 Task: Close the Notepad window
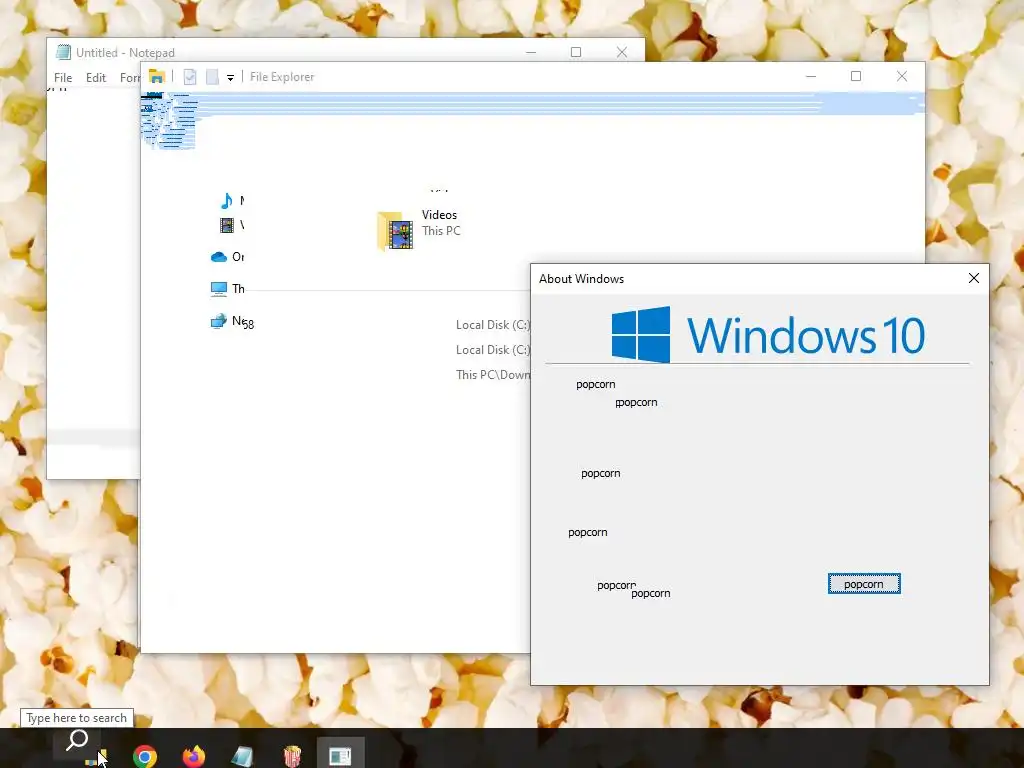point(622,52)
